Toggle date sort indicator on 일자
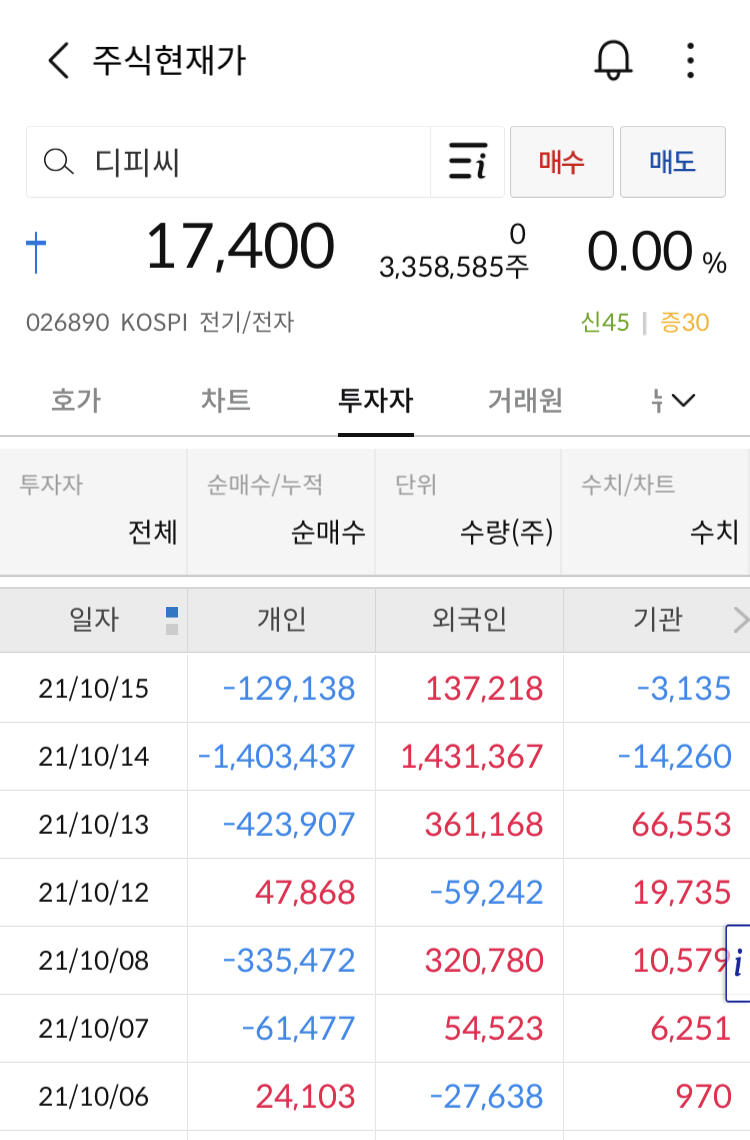Screen dimensions: 750x1140 click(x=171, y=620)
